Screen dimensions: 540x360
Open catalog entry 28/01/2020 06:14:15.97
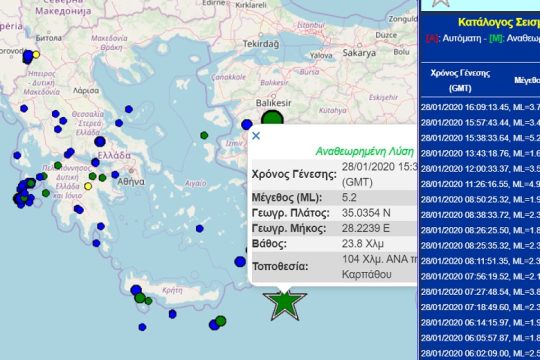(x=480, y=322)
